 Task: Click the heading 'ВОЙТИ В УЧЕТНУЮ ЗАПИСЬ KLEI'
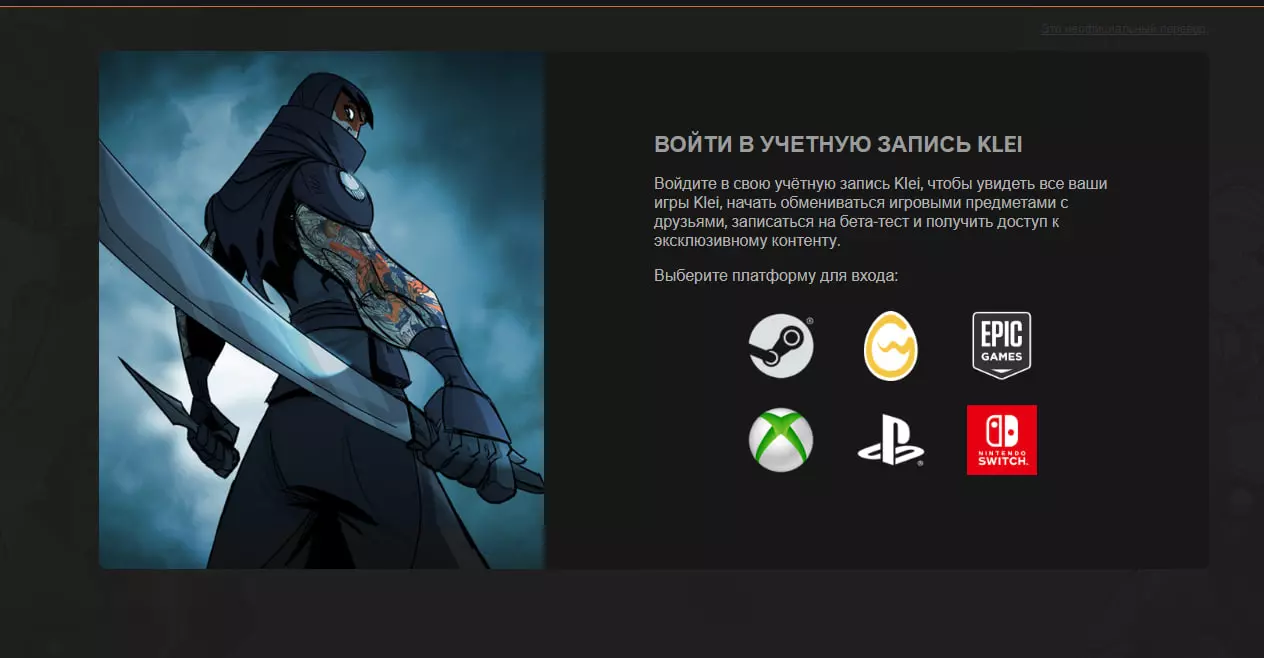(838, 145)
